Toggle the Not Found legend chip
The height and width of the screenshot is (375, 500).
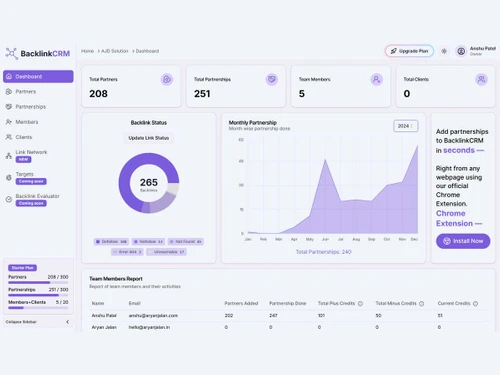tap(186, 242)
